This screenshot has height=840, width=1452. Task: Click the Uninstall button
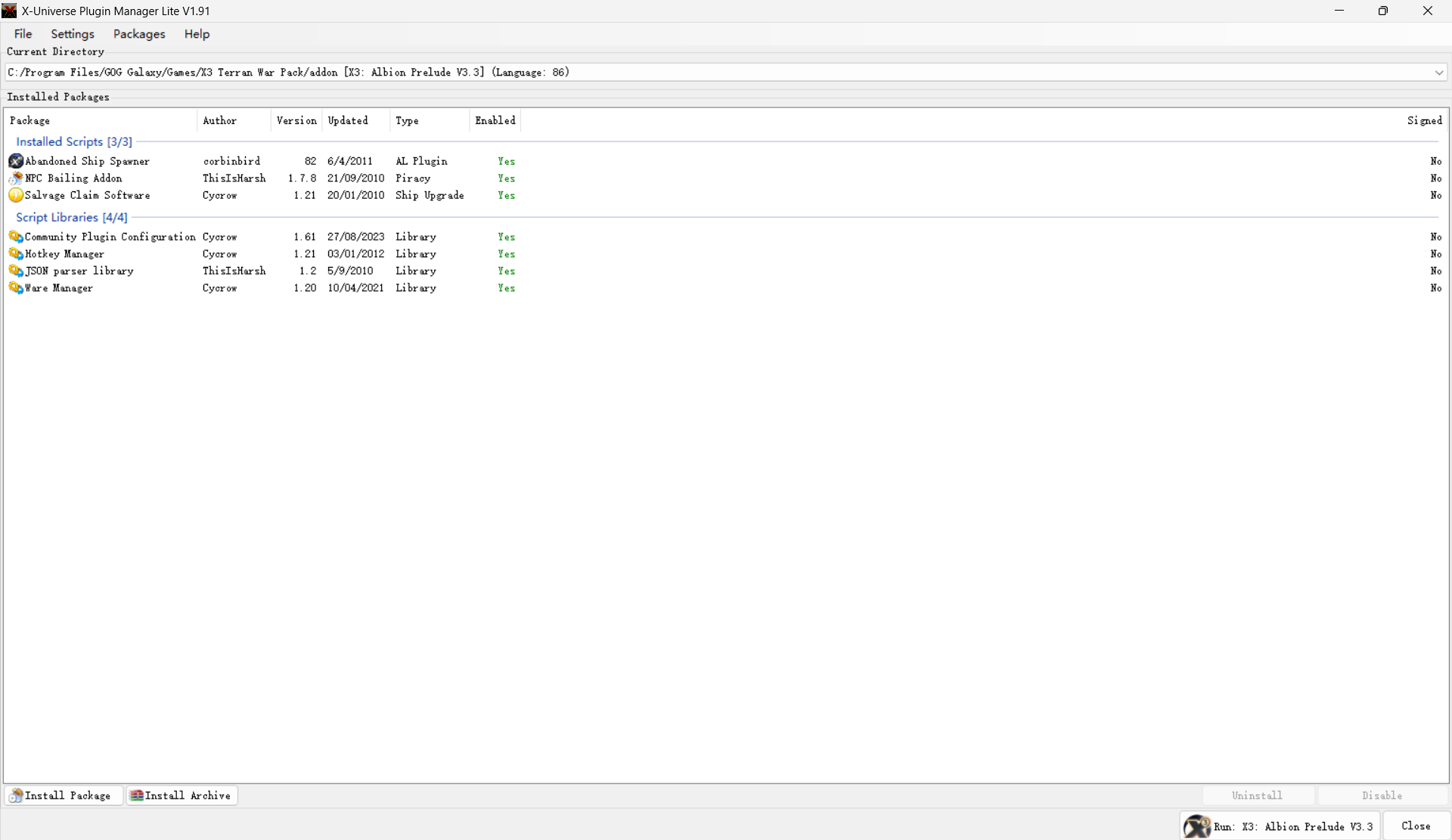[1257, 795]
